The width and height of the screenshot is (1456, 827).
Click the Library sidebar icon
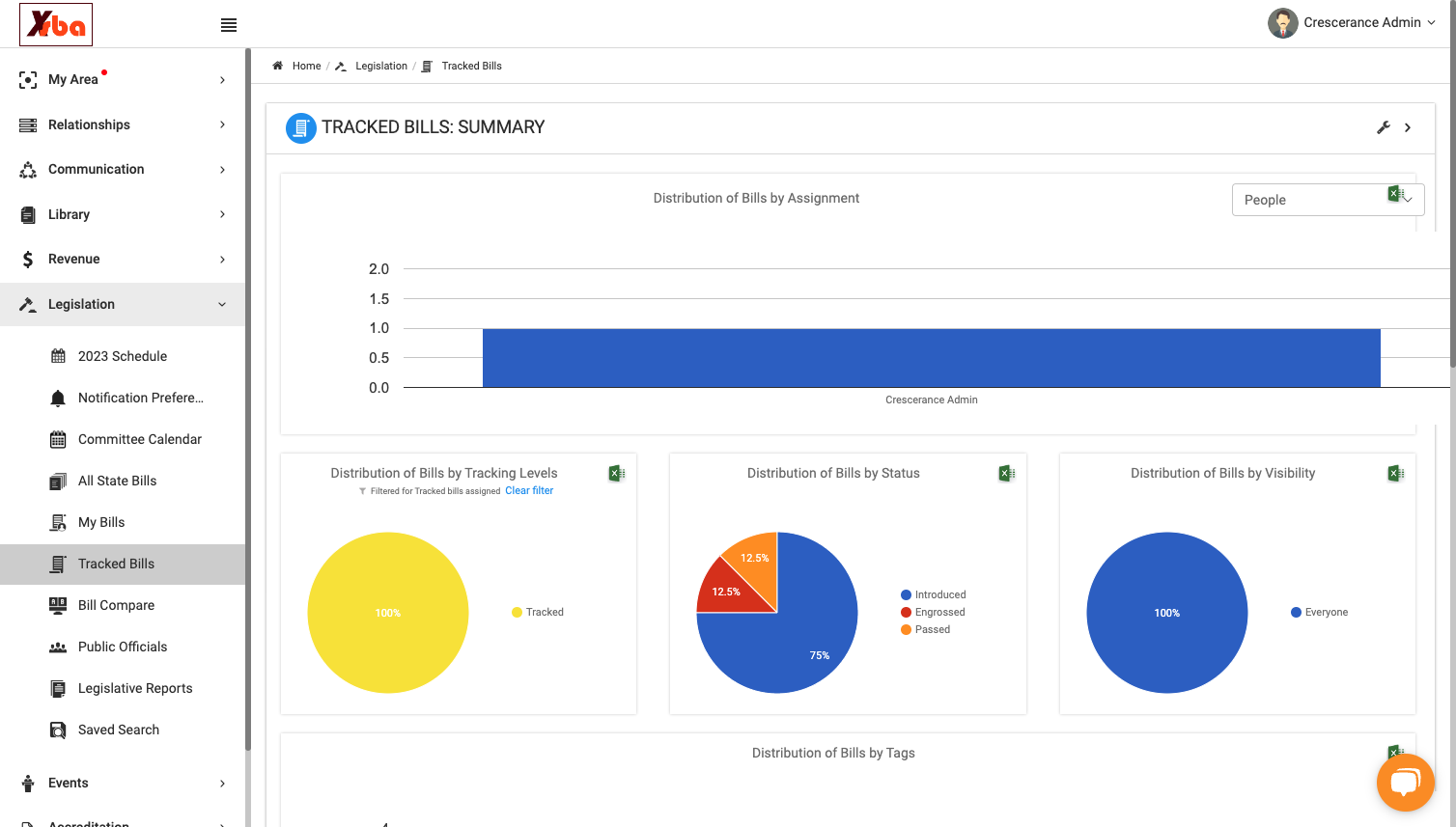pos(28,215)
